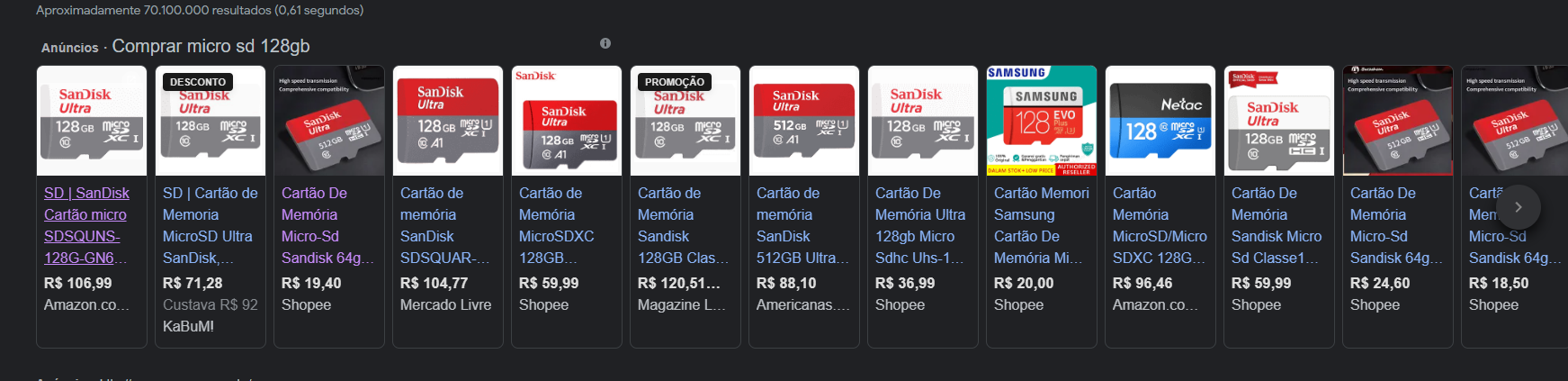The width and height of the screenshot is (1568, 381).
Task: Open the KaBuM SanDisk MicroSD Ultra listing
Action: [x=211, y=225]
